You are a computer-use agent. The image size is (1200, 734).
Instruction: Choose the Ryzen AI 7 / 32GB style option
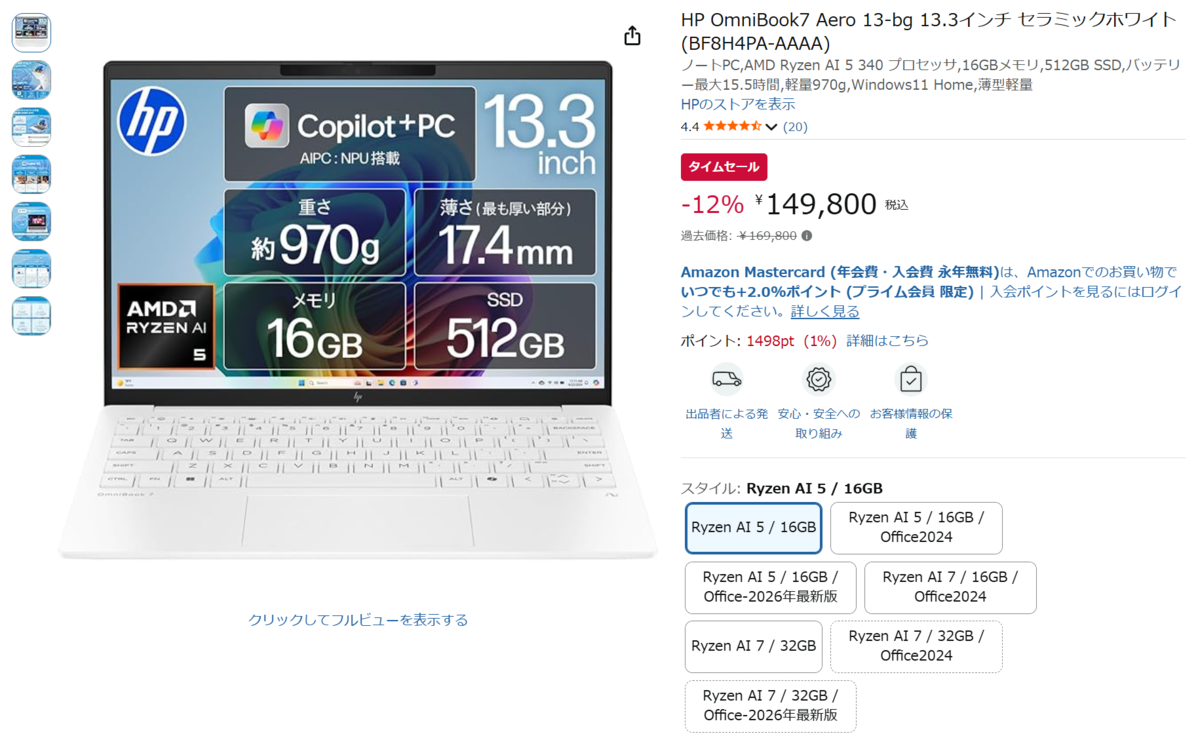pyautogui.click(x=754, y=646)
